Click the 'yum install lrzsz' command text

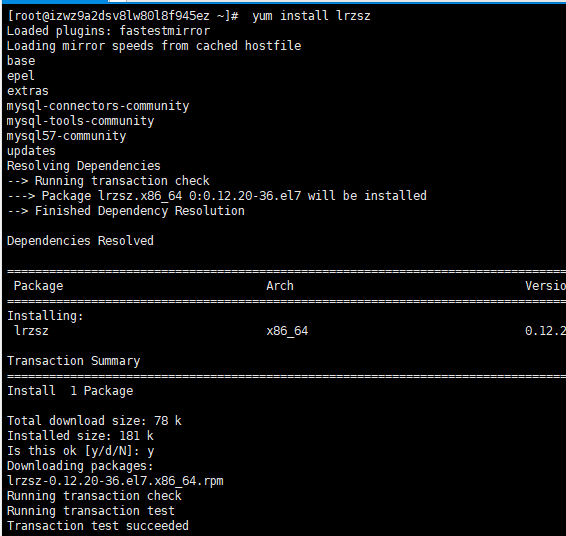311,16
